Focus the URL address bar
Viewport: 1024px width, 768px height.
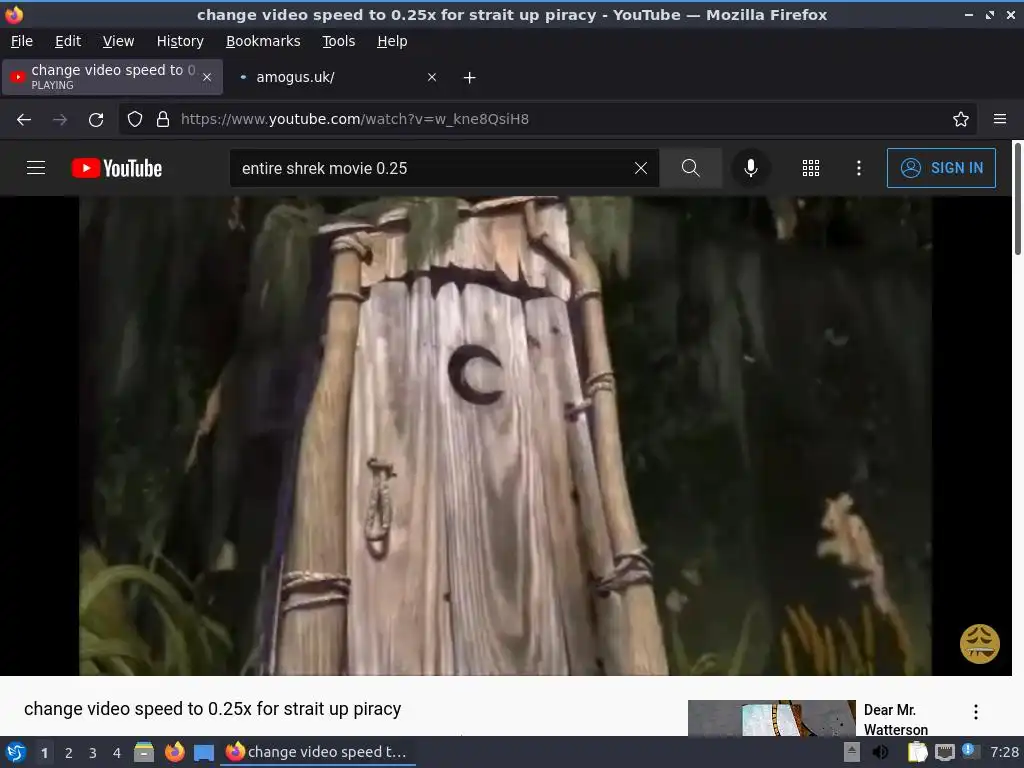(549, 120)
